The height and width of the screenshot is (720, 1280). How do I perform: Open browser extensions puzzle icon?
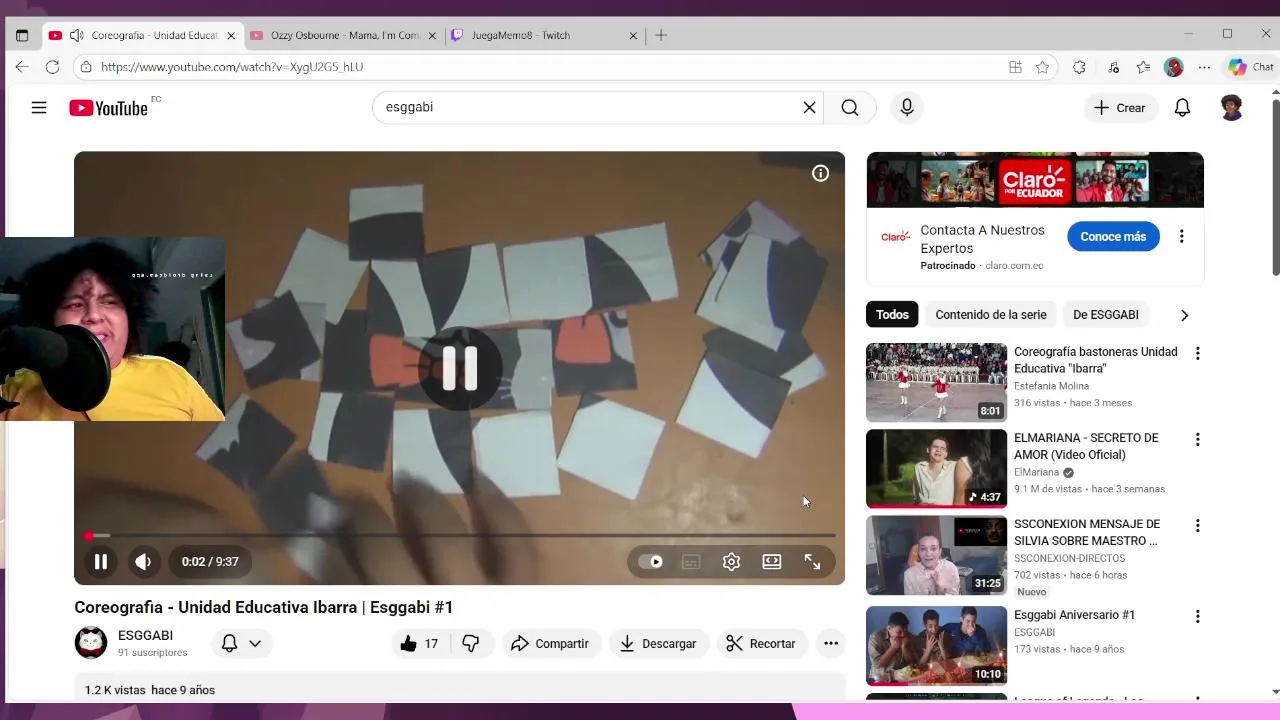[1079, 67]
